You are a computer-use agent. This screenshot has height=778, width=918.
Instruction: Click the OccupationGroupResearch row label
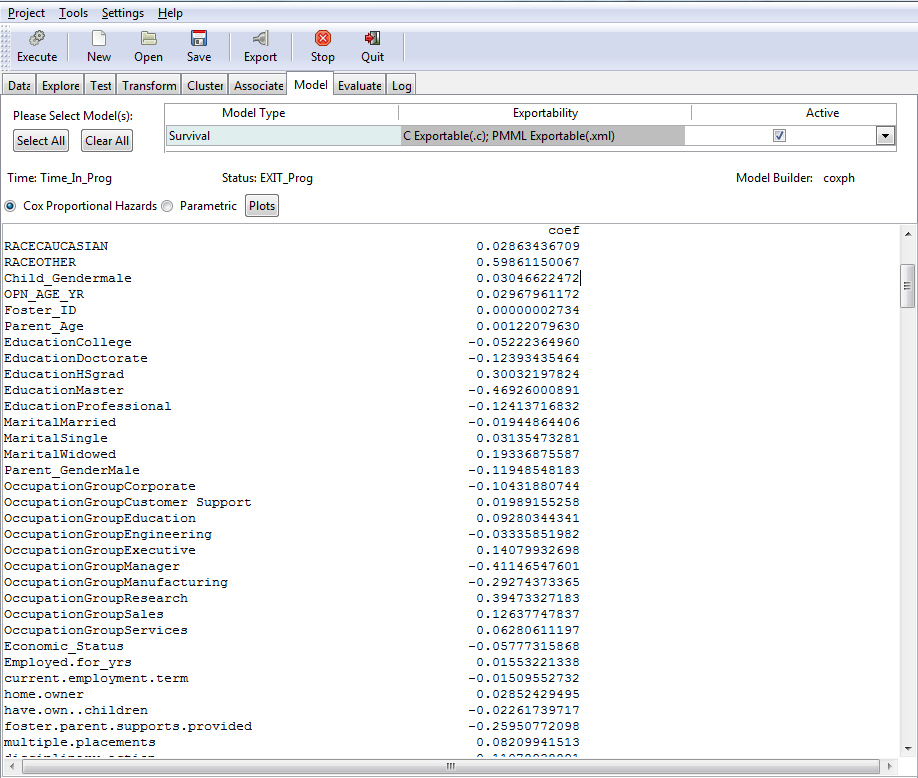[x=96, y=598]
